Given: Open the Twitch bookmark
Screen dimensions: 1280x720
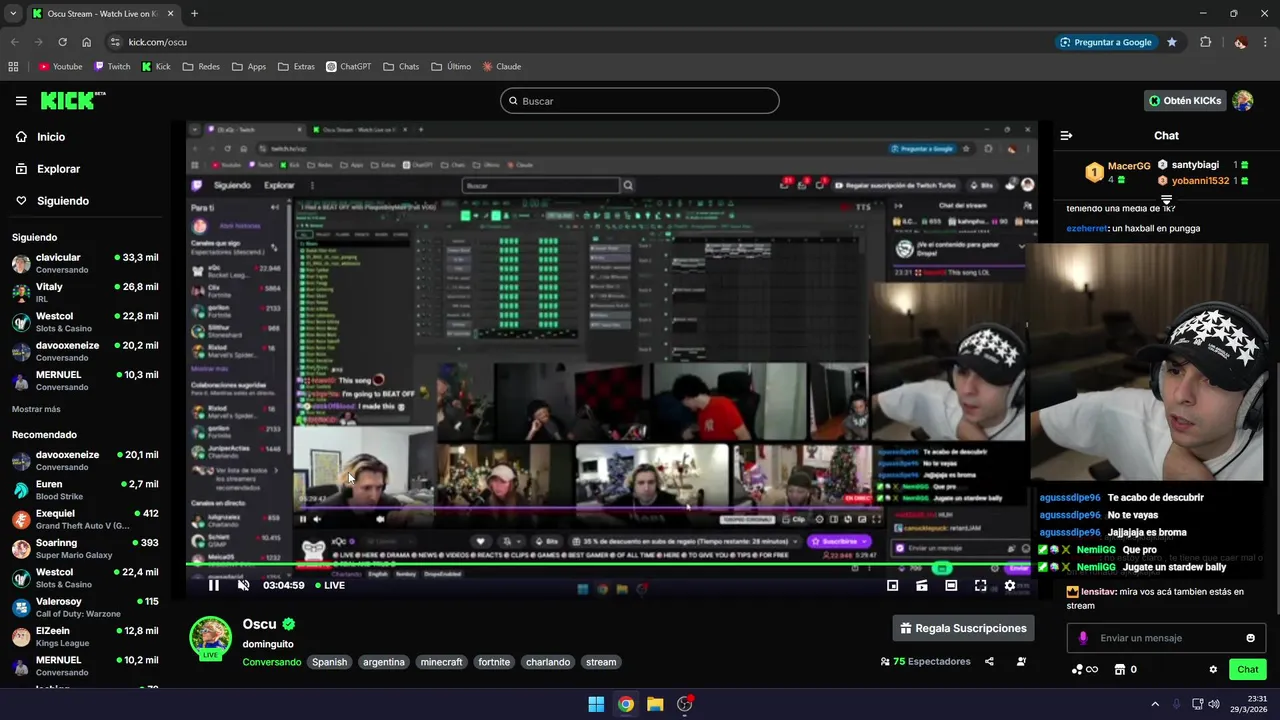Looking at the screenshot, I should click(112, 66).
